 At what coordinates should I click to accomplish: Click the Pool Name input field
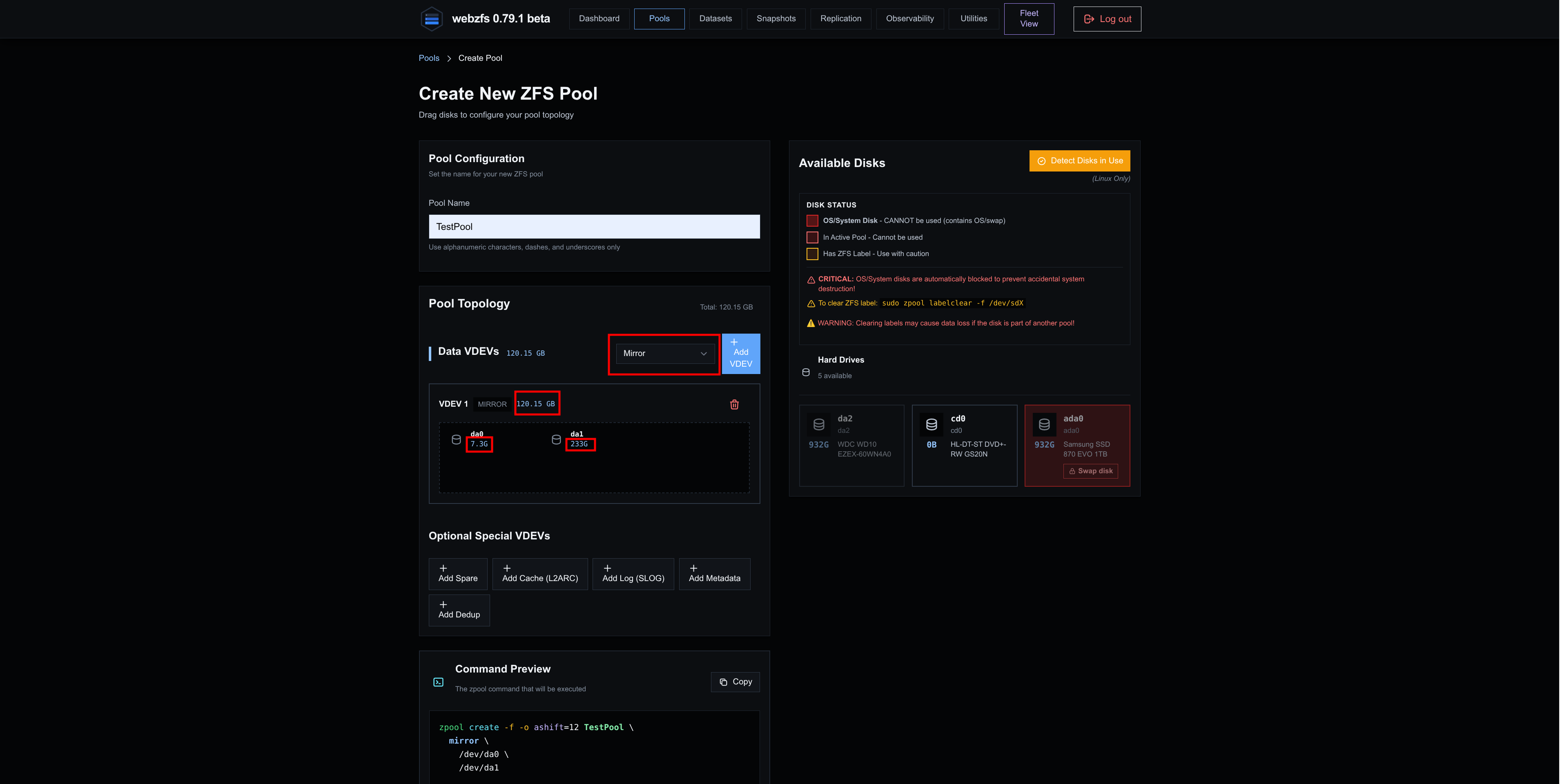[x=594, y=227]
